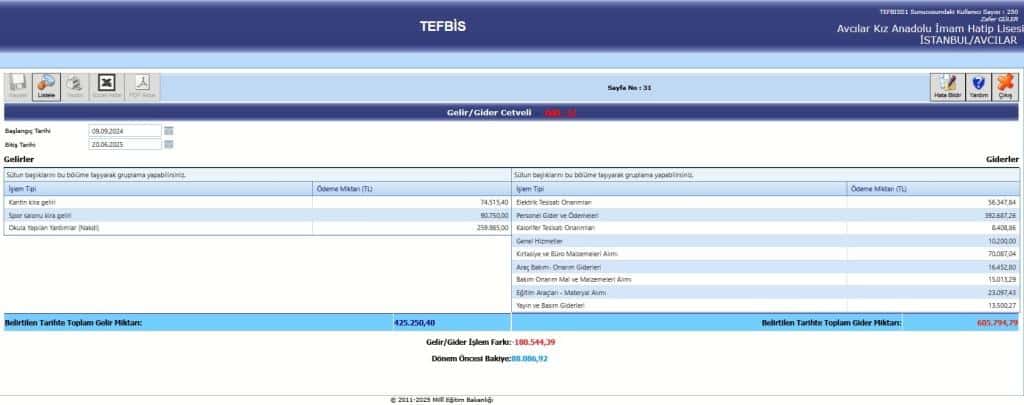
Task: Click the Yazdır (print) toolbar icon
Action: [75, 87]
